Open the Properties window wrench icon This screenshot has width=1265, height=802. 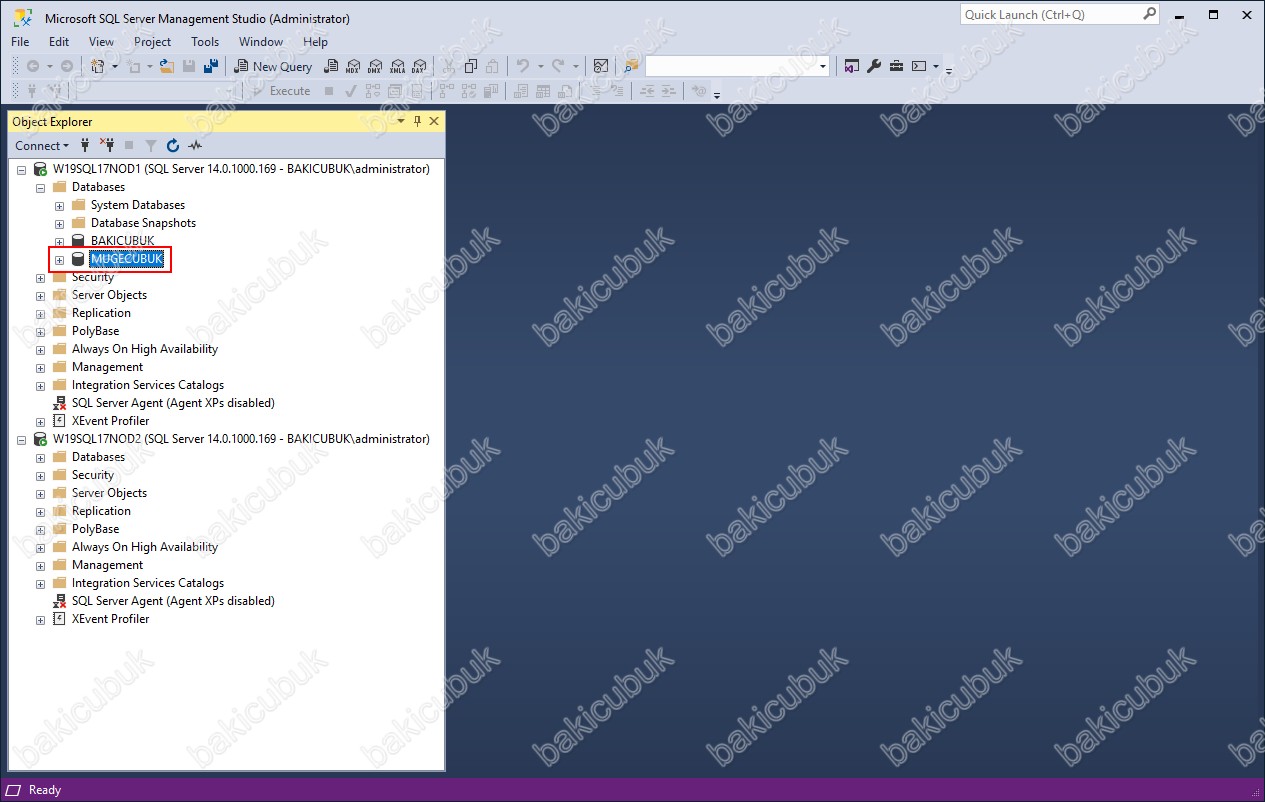tap(873, 66)
